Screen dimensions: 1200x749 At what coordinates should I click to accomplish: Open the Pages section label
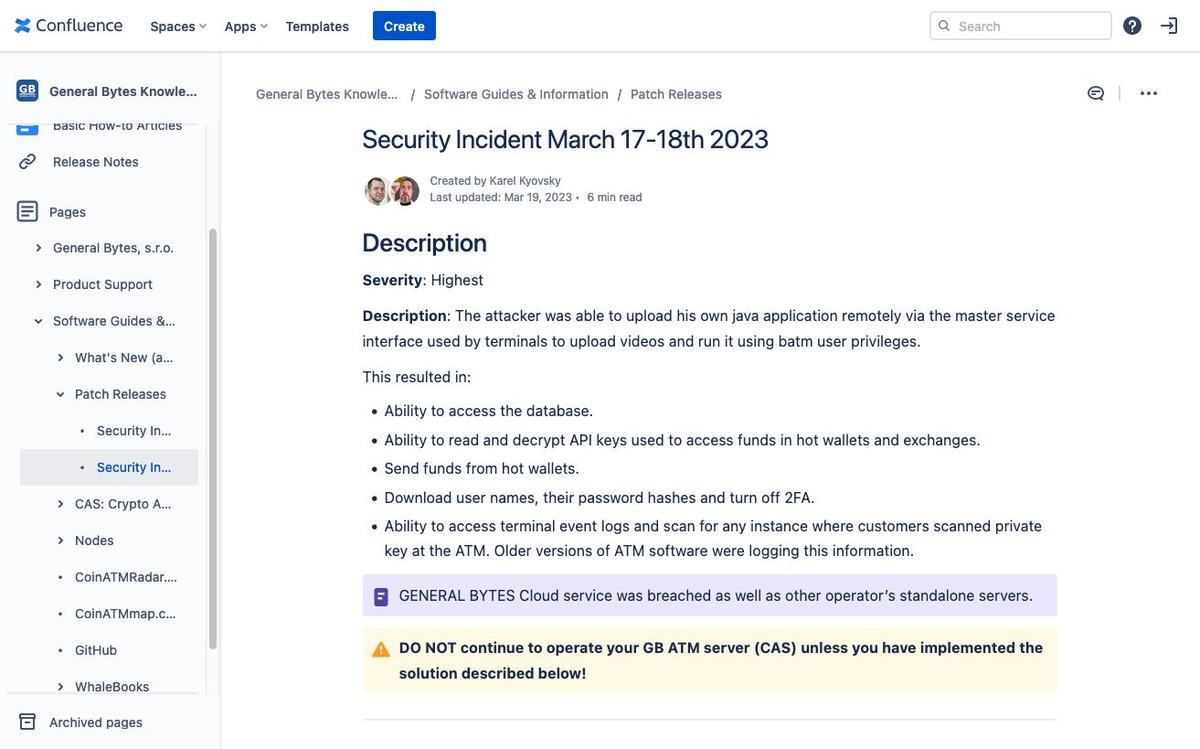(67, 212)
